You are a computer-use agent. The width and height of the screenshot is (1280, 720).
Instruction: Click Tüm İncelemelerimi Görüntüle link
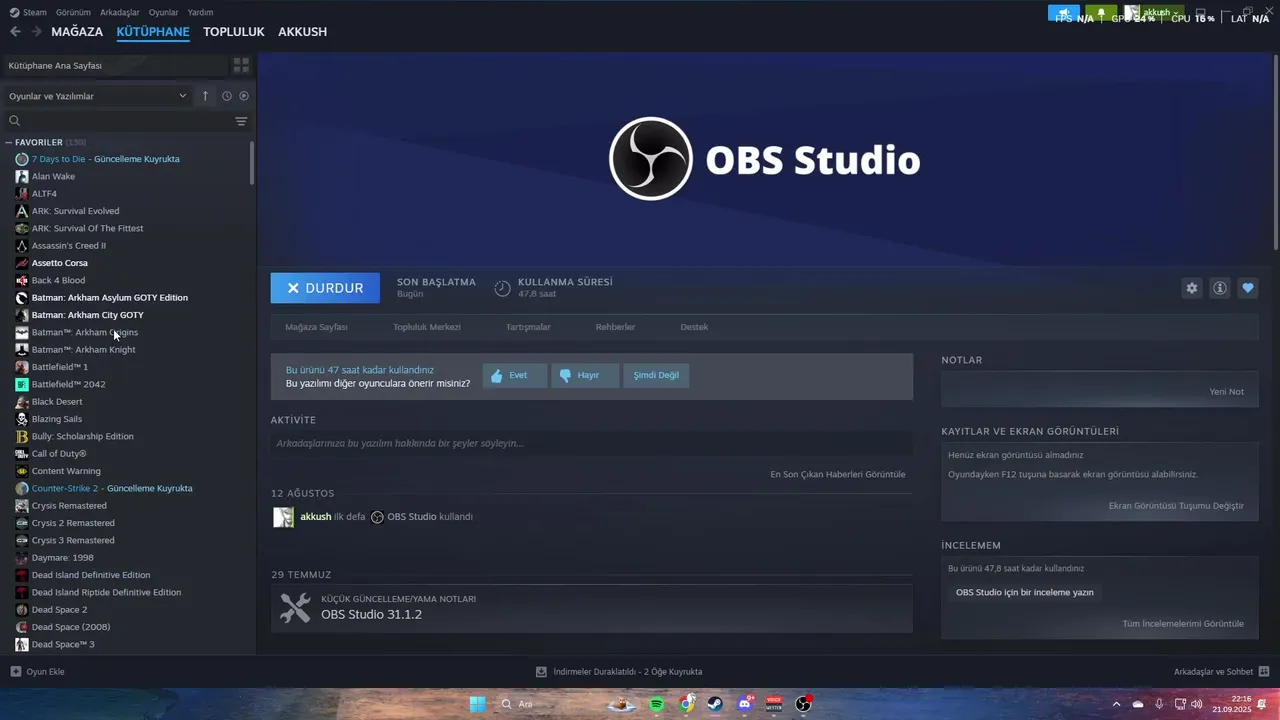1183,624
